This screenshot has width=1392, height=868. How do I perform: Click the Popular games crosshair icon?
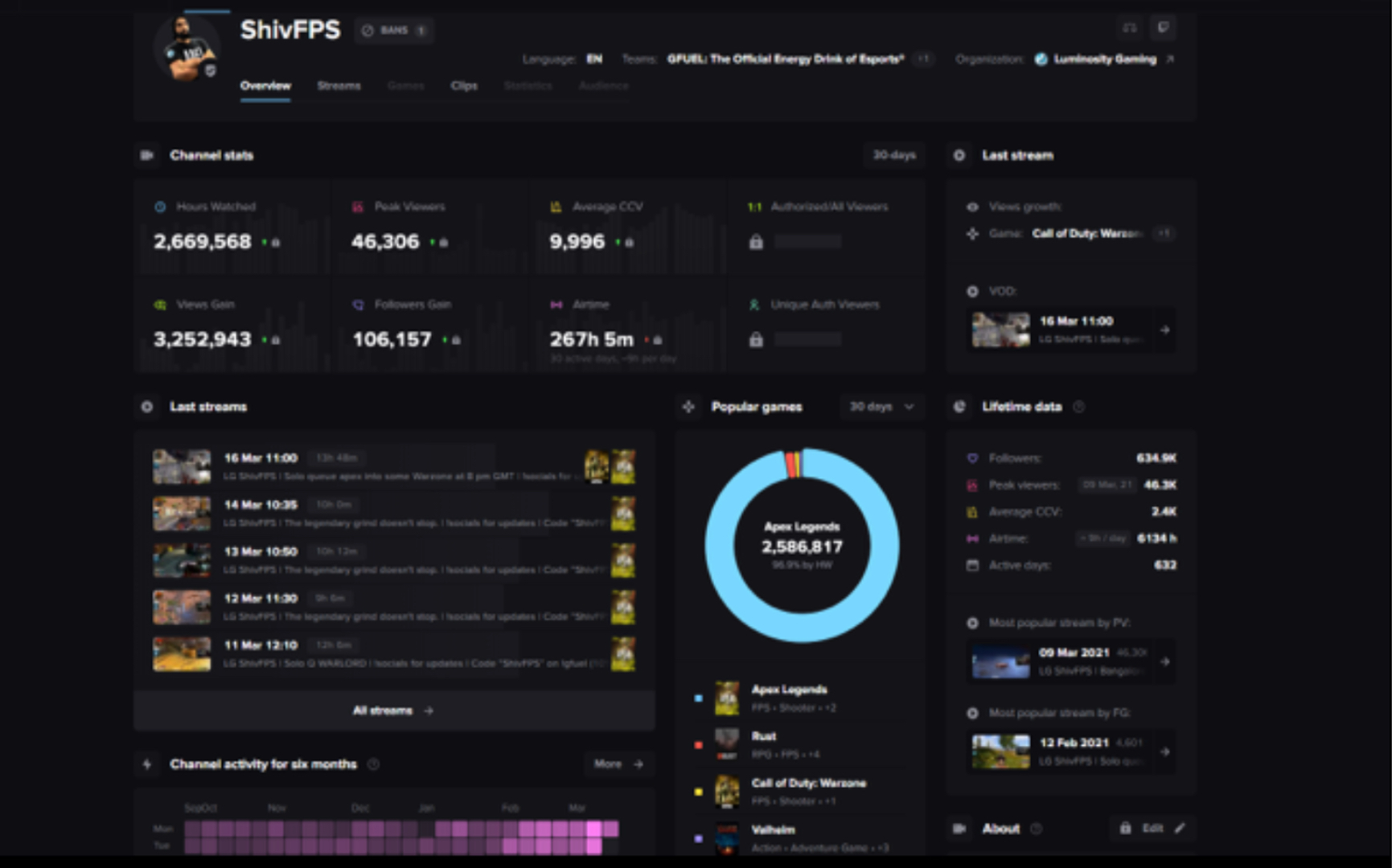(689, 407)
